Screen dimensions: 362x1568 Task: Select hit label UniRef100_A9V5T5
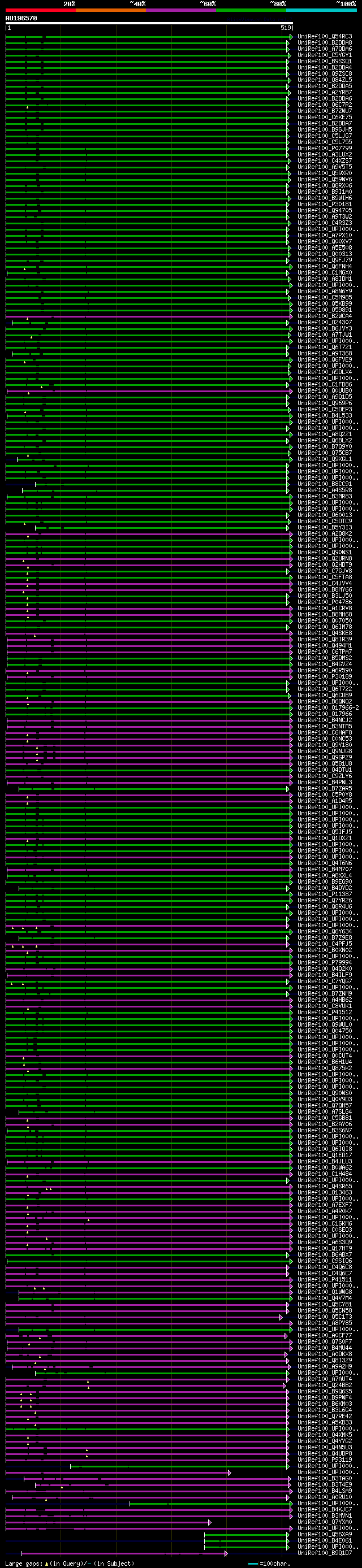coord(324,167)
